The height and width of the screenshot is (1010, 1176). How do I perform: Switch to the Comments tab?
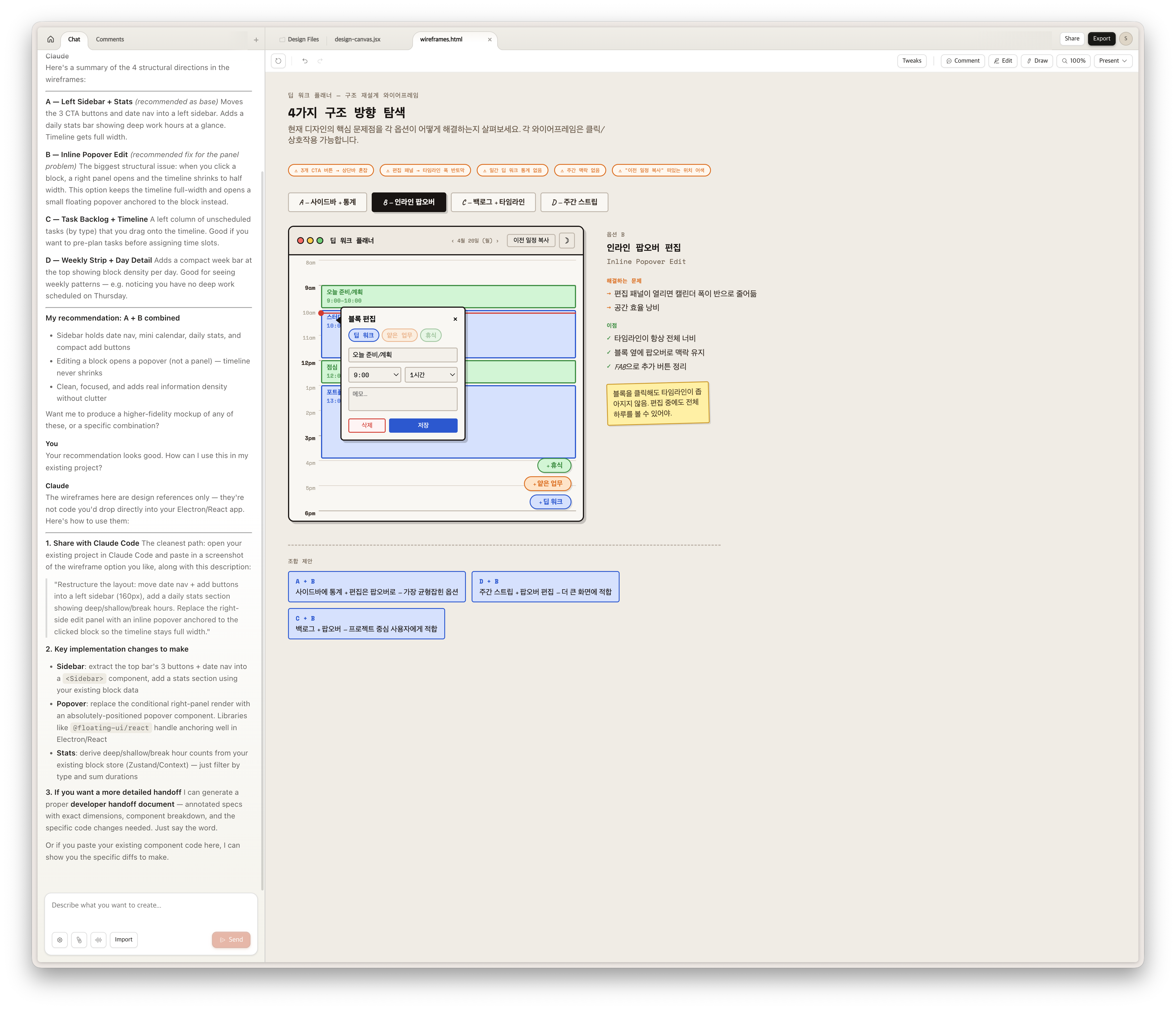(x=110, y=39)
